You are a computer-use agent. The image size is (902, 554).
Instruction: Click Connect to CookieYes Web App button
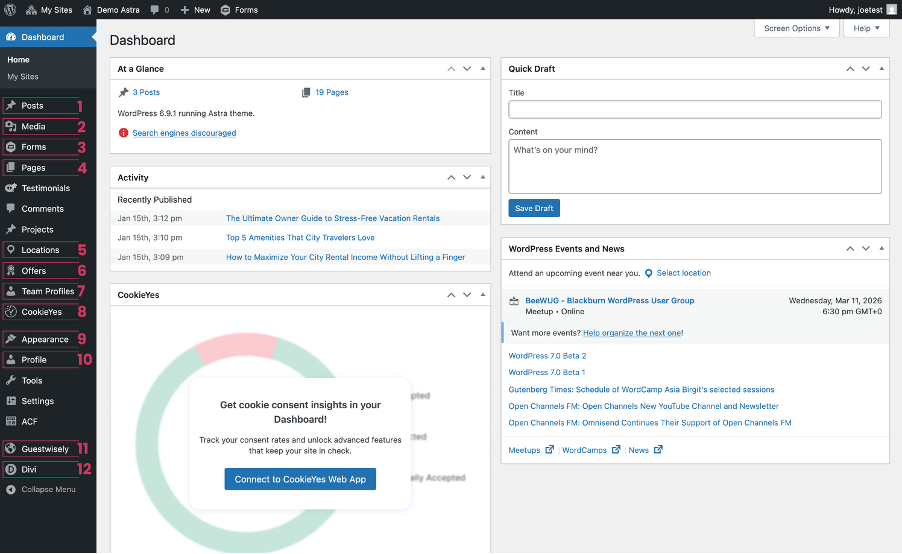[x=300, y=479]
